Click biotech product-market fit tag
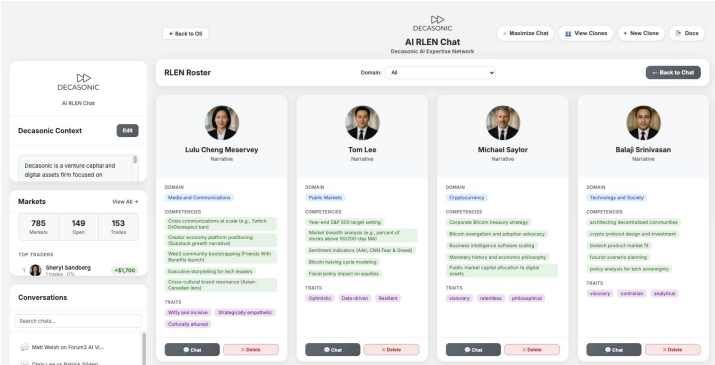The height and width of the screenshot is (365, 715). coord(619,245)
